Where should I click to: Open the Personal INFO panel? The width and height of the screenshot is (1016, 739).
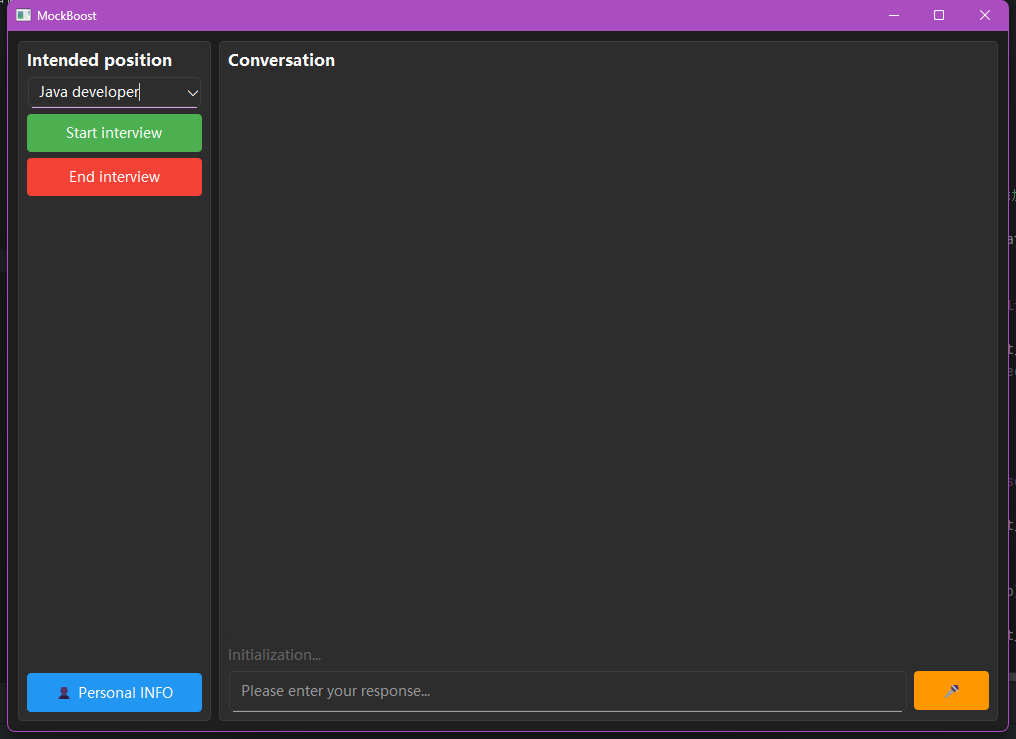114,692
